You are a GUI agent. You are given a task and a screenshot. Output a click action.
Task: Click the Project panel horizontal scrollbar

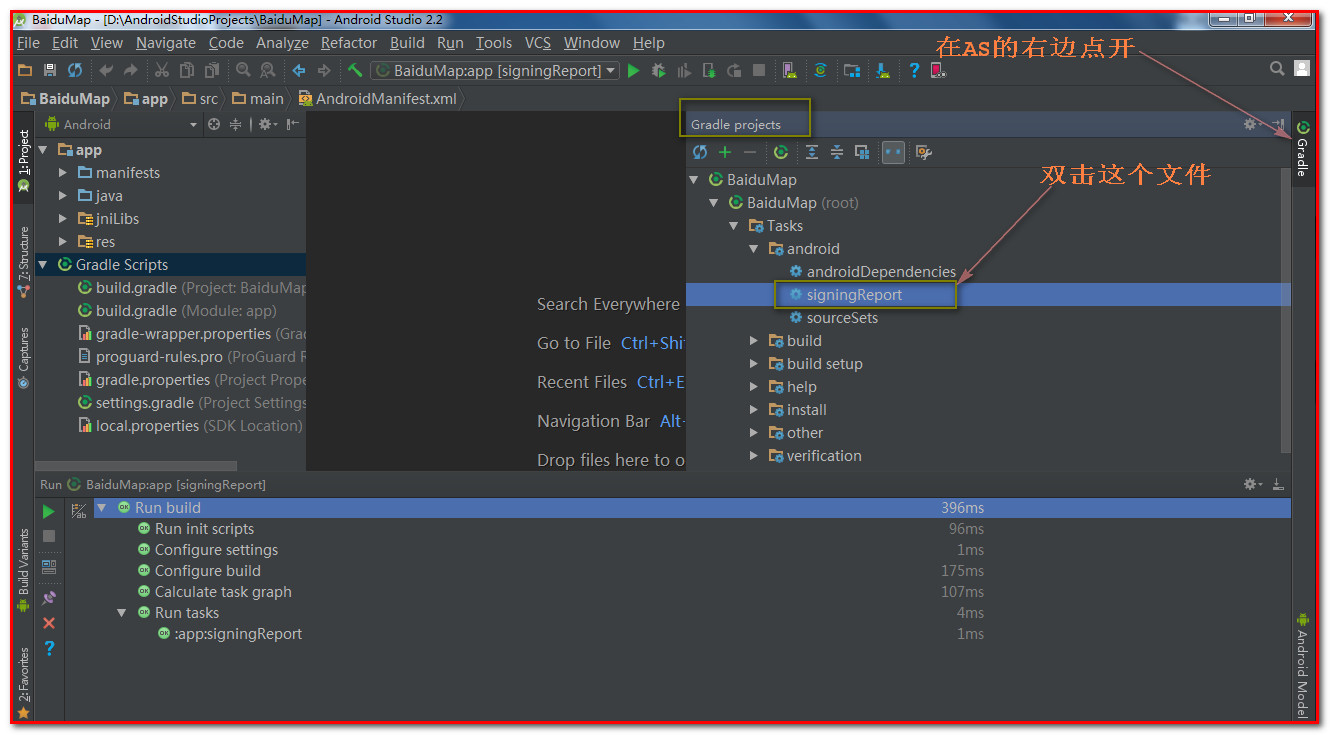136,466
